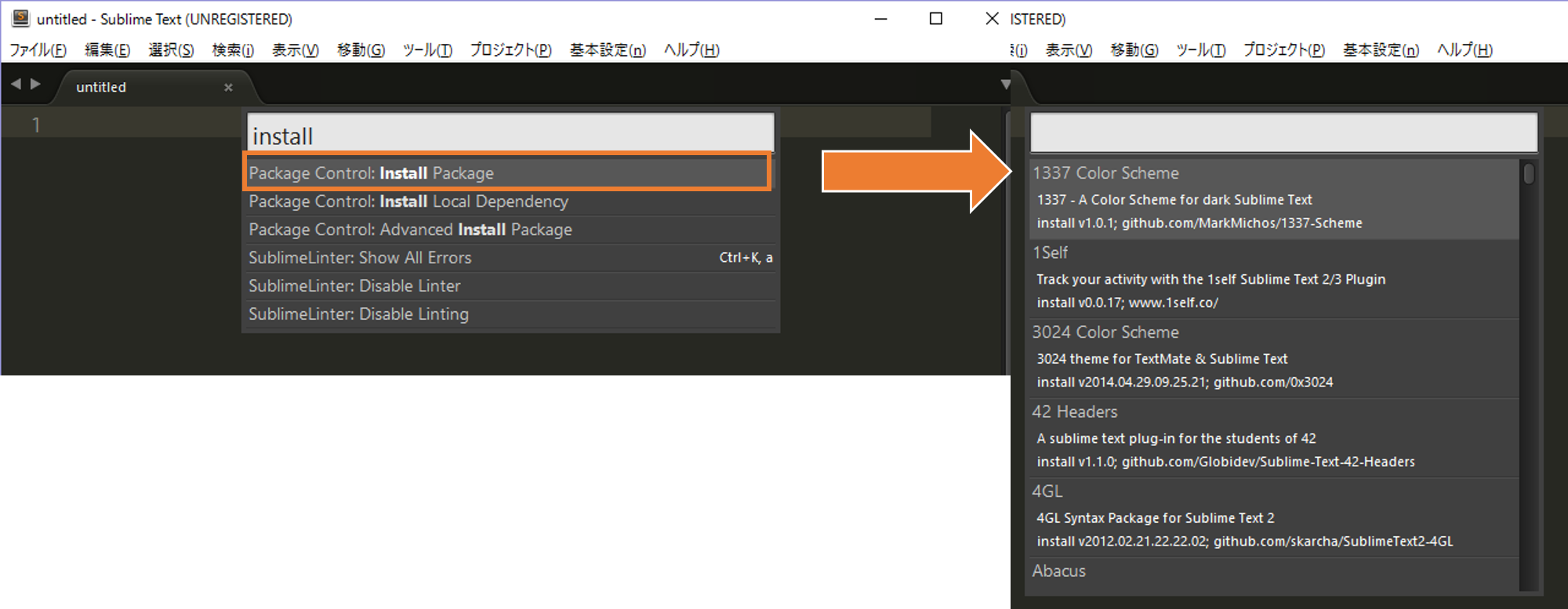Image resolution: width=1568 pixels, height=609 pixels.
Task: Open the プロジェクト(P) menu in right window
Action: (x=1284, y=50)
